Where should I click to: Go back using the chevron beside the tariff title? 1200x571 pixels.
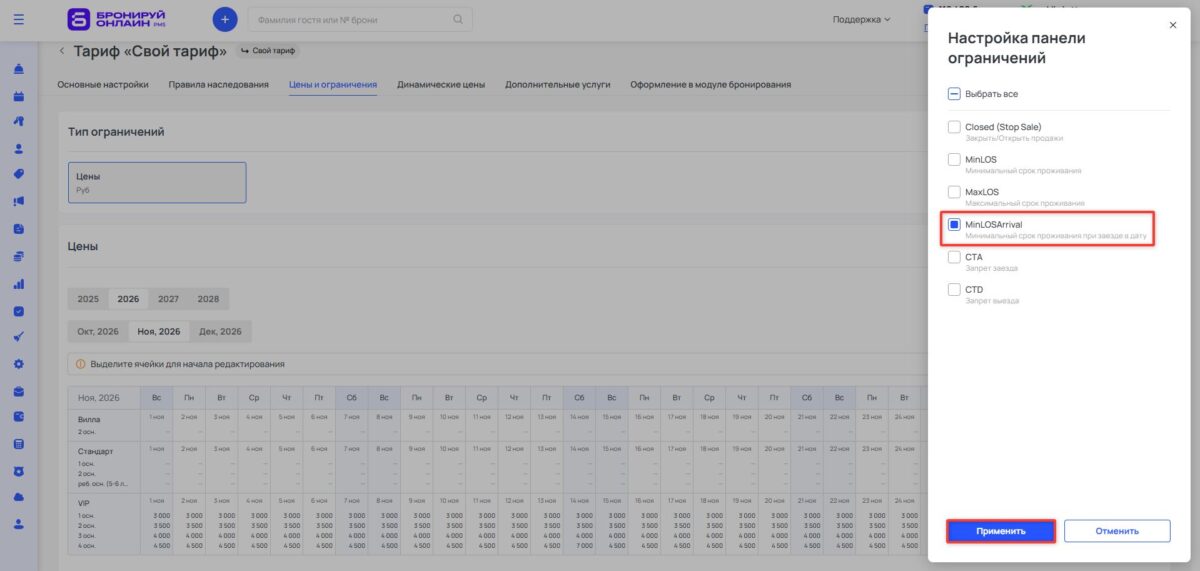click(62, 51)
